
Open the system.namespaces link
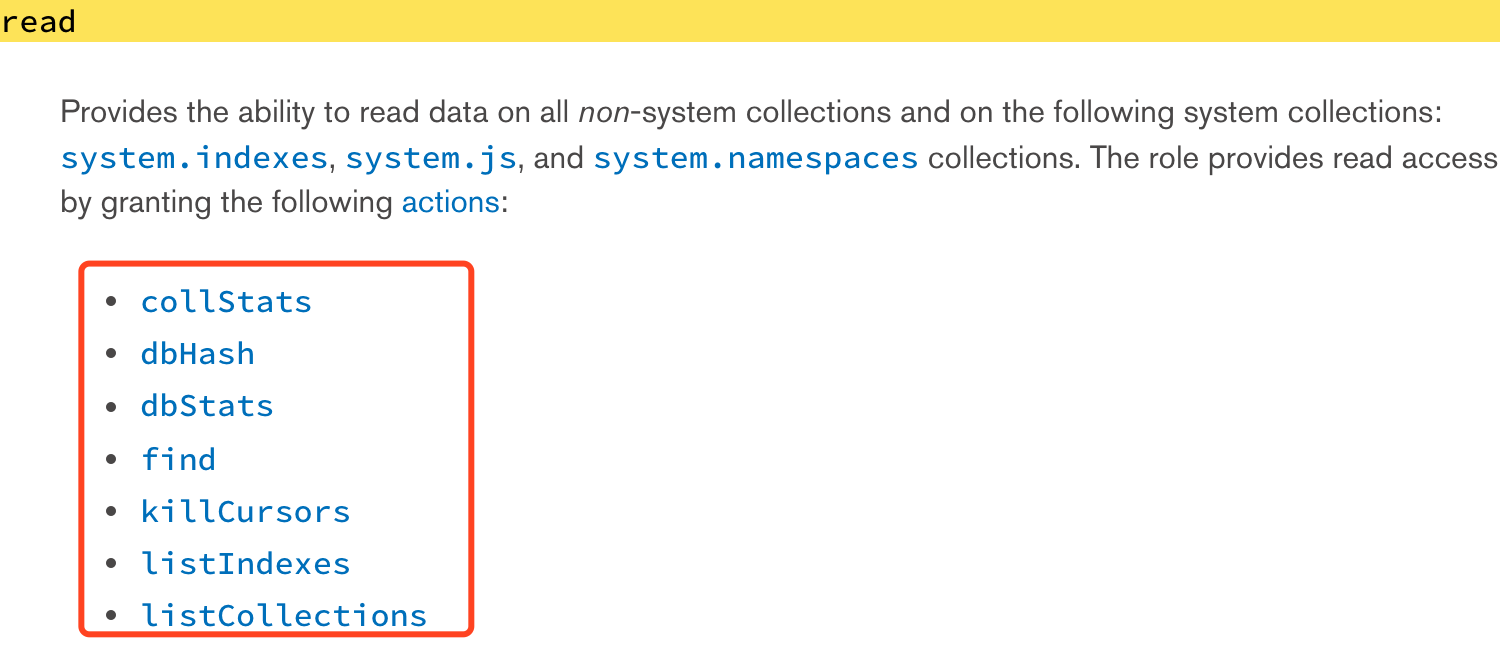tap(755, 158)
